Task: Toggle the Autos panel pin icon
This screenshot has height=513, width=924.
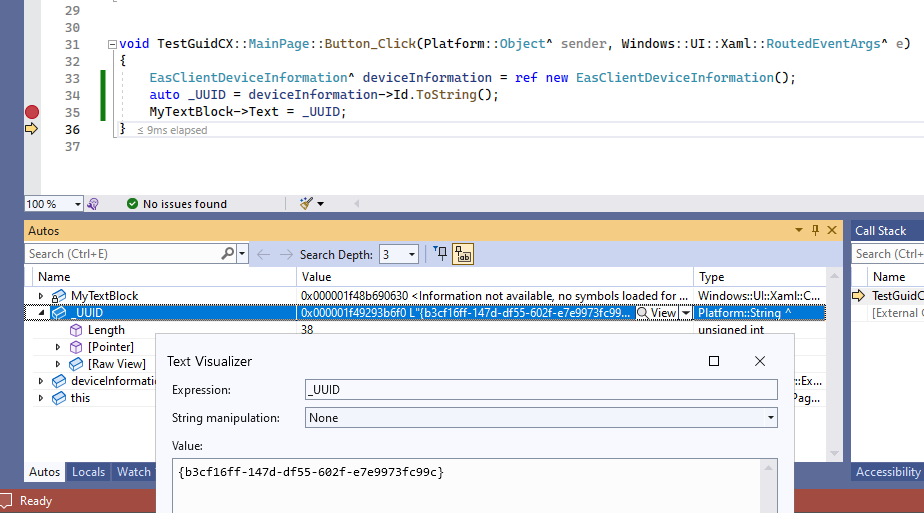Action: tap(815, 230)
